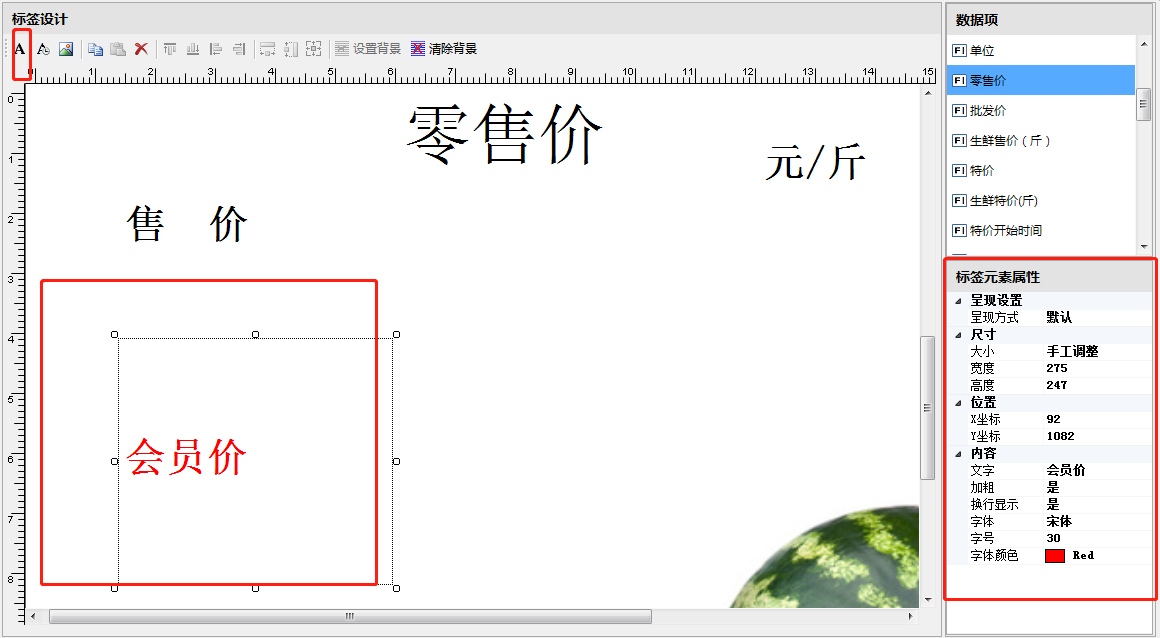Click the copy icon in toolbar
Viewport: 1160px width, 638px height.
click(x=95, y=49)
